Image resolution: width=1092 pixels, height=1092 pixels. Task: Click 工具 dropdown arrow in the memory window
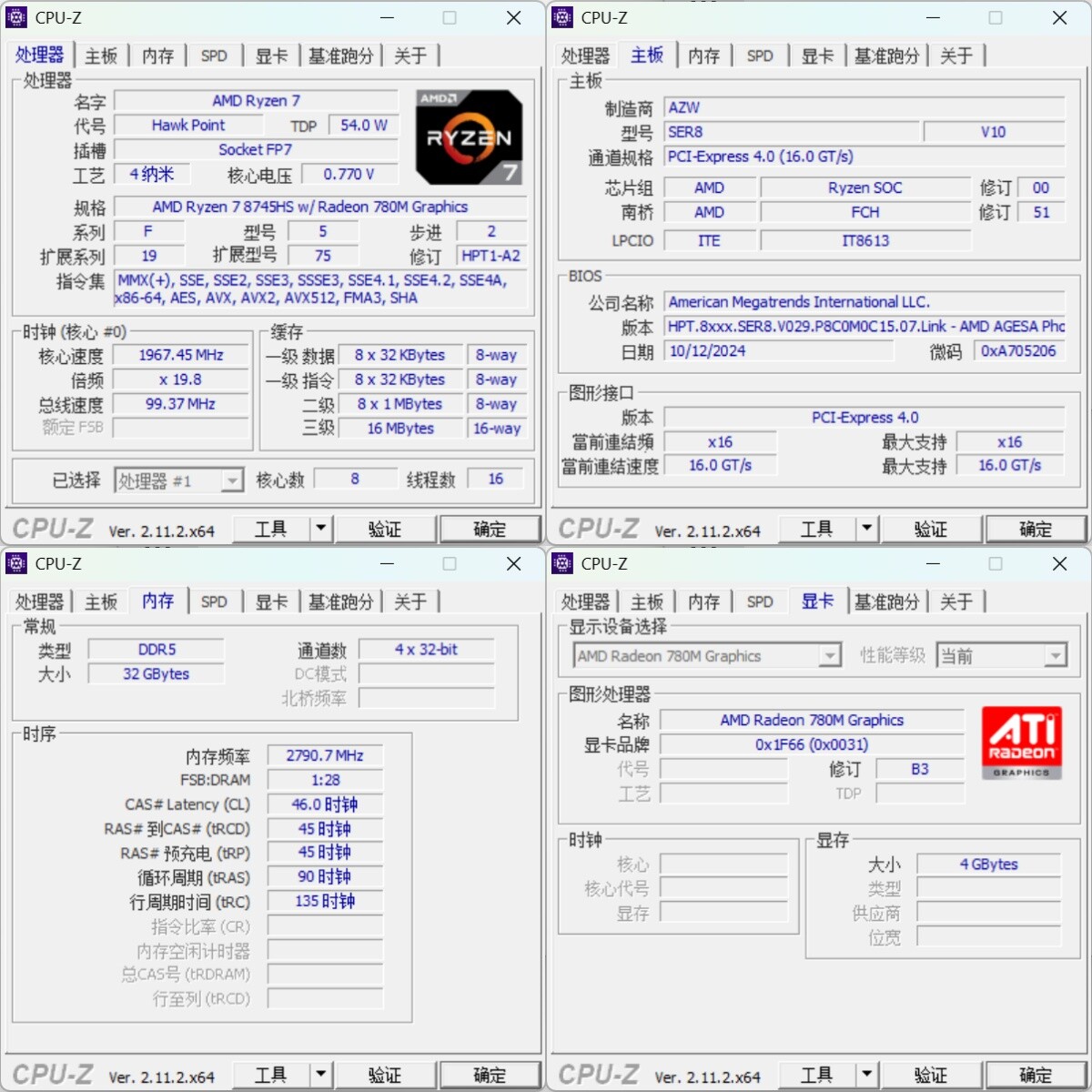tap(320, 1075)
